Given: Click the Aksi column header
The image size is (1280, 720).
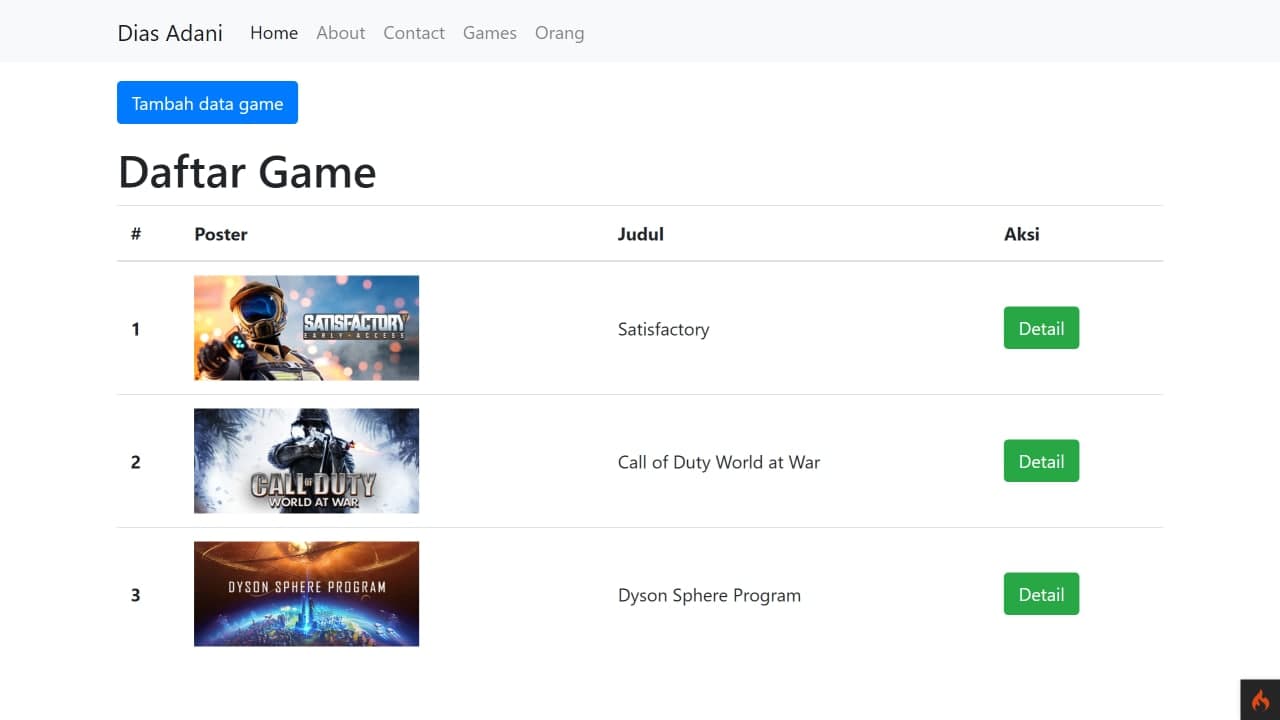Looking at the screenshot, I should 1022,234.
